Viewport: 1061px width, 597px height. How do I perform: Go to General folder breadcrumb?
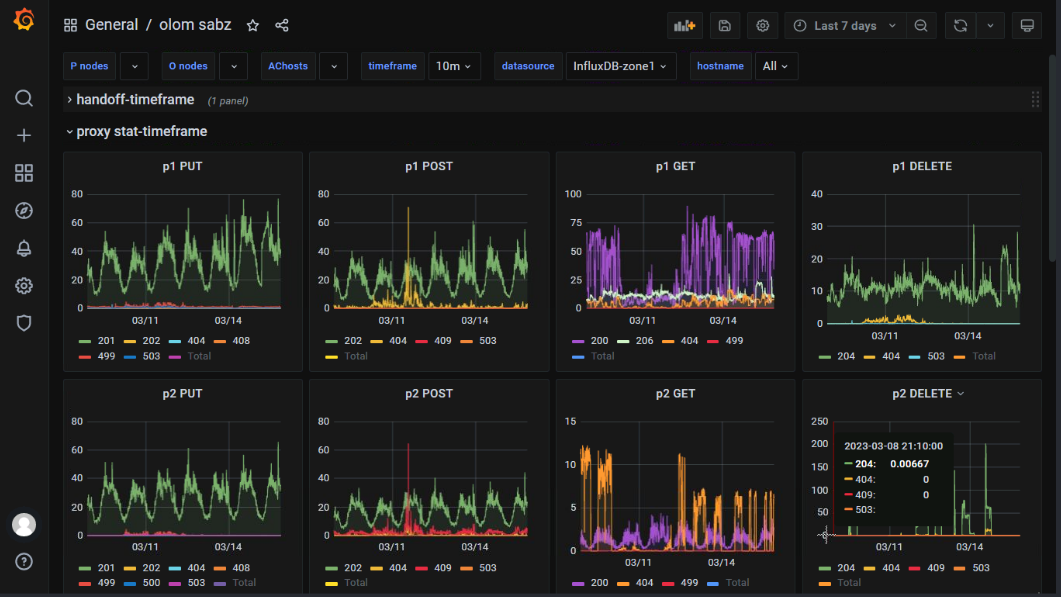pos(111,25)
